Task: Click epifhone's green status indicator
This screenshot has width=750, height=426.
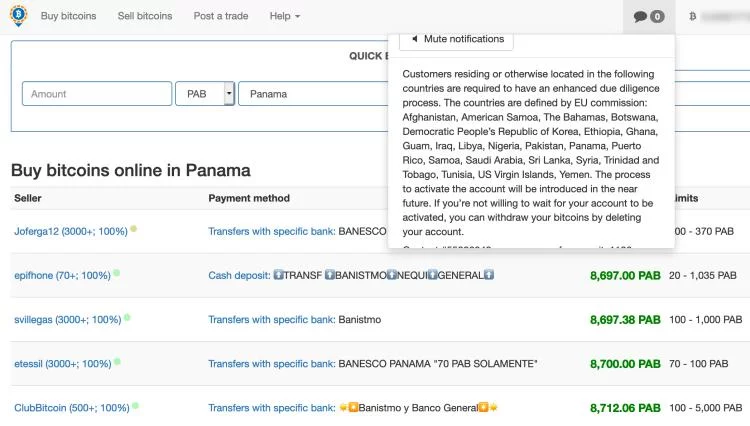Action: tap(116, 273)
